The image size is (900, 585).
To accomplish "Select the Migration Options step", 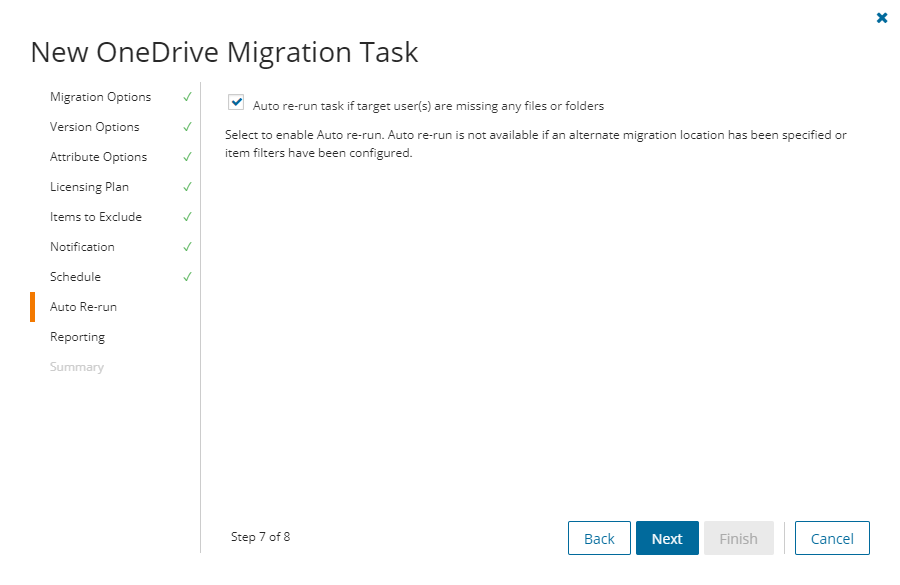I will point(100,97).
